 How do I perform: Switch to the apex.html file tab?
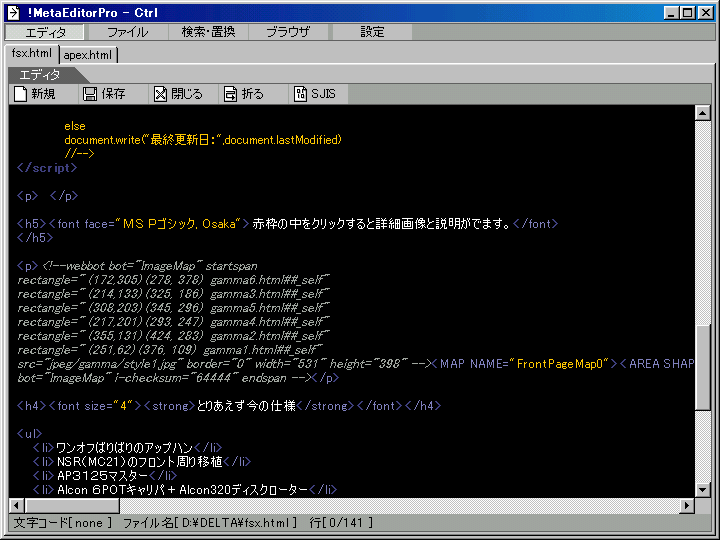click(88, 55)
